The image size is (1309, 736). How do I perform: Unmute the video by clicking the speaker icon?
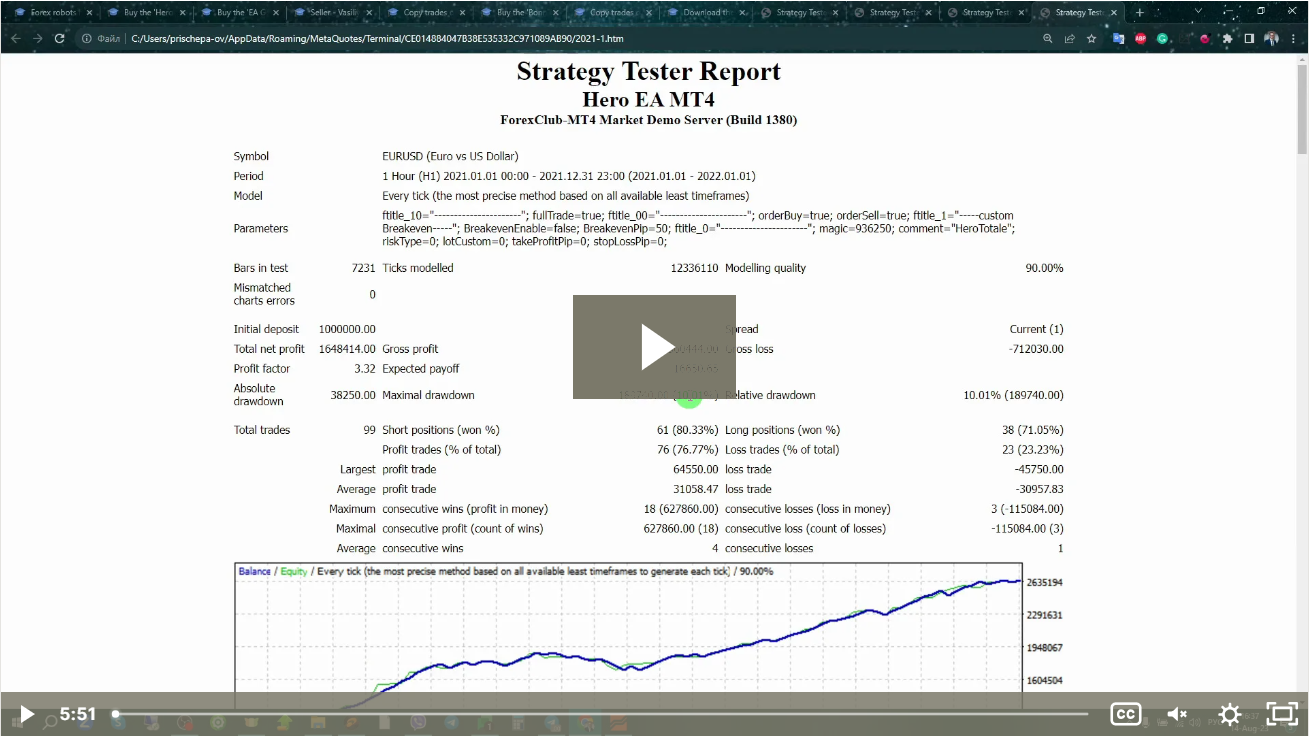point(1176,714)
